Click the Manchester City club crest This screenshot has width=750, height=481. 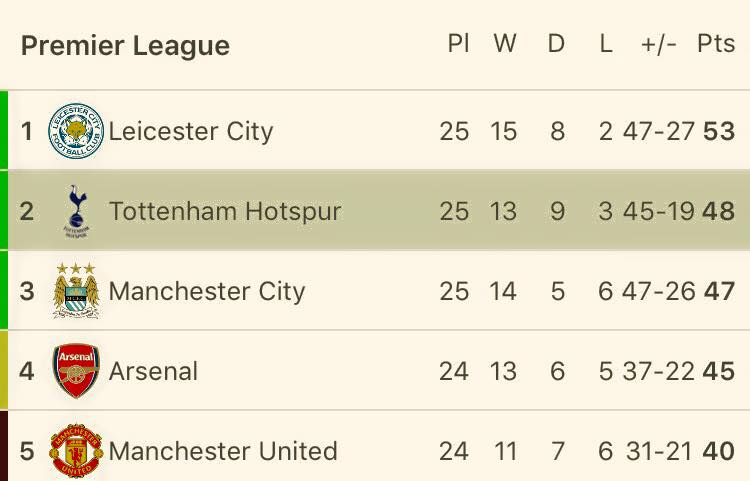(x=76, y=291)
